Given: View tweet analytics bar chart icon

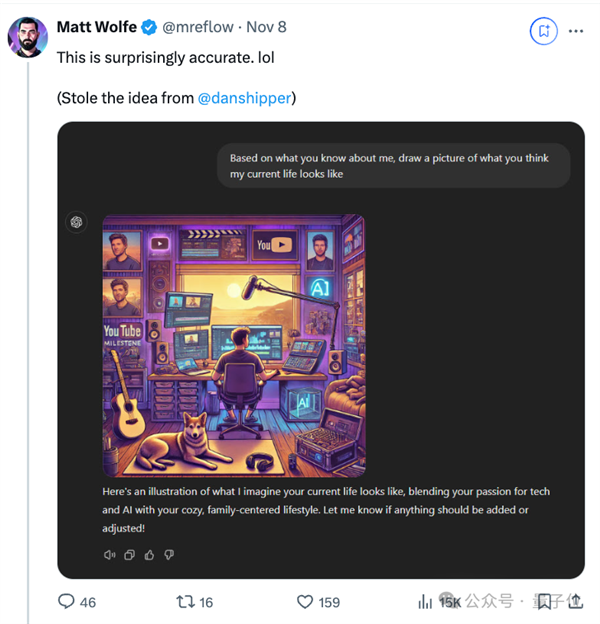Looking at the screenshot, I should click(x=425, y=601).
